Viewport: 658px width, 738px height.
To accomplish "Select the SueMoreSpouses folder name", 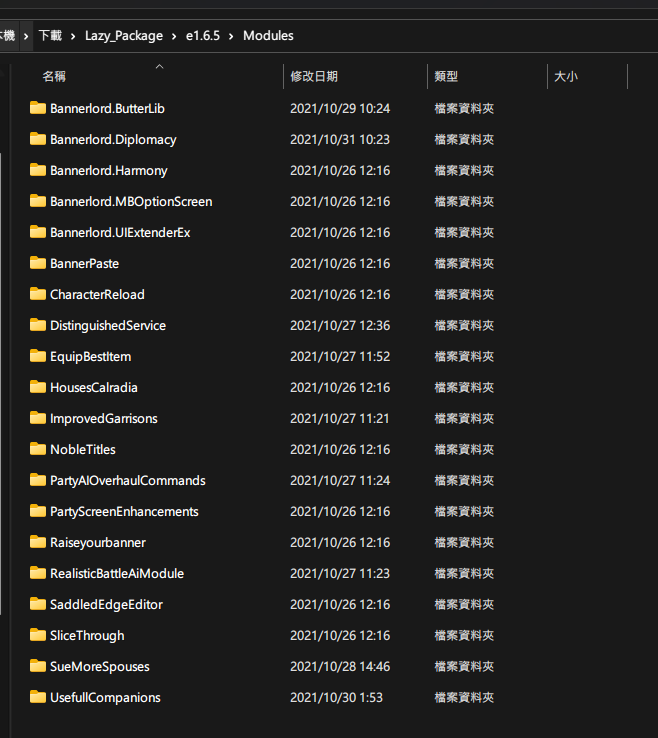I will coord(100,666).
